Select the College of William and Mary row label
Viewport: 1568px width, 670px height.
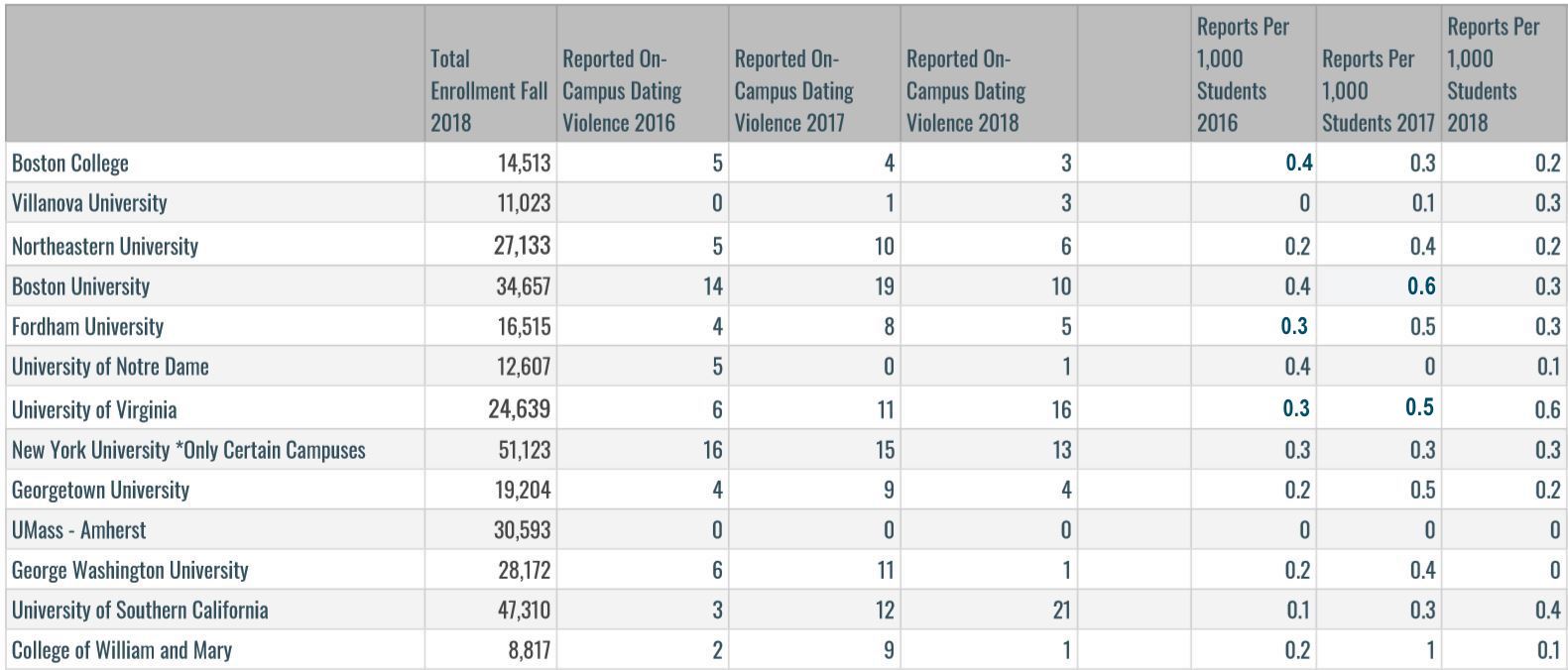coord(122,650)
